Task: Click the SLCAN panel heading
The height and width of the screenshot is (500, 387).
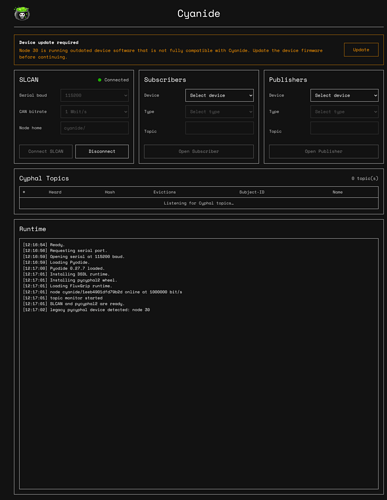Action: pyautogui.click(x=29, y=80)
